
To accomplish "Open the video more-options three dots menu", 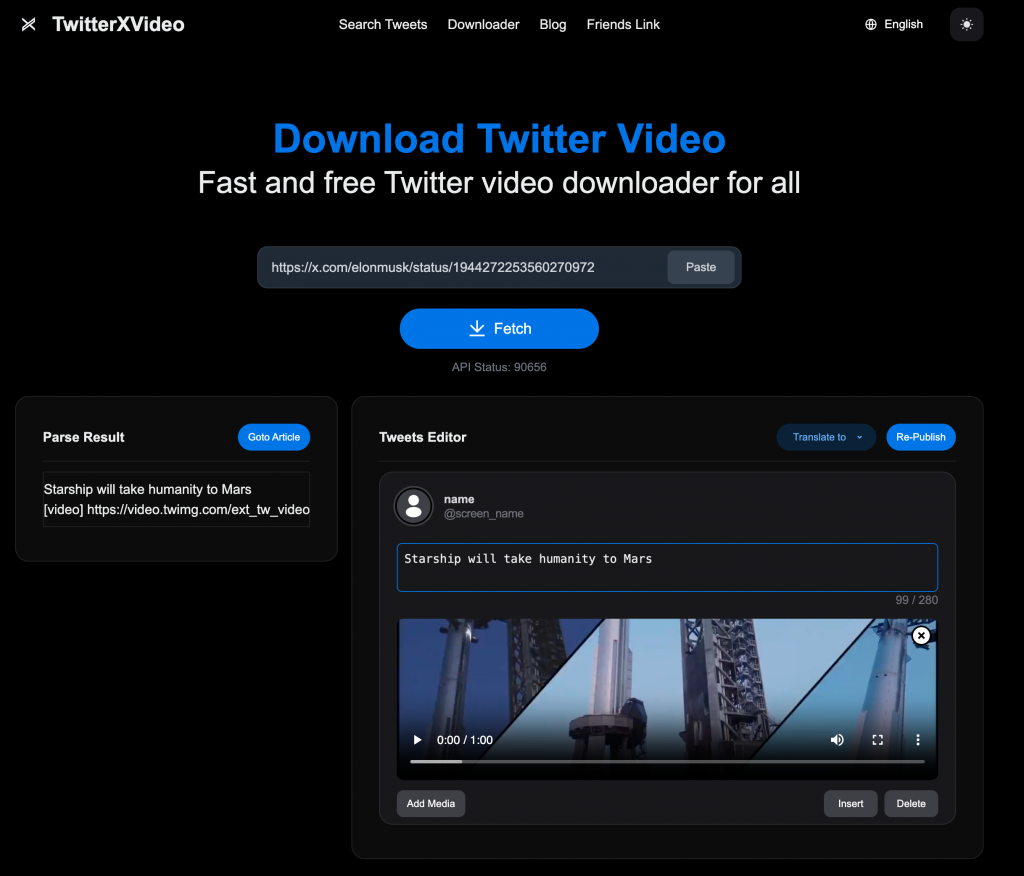I will point(918,739).
